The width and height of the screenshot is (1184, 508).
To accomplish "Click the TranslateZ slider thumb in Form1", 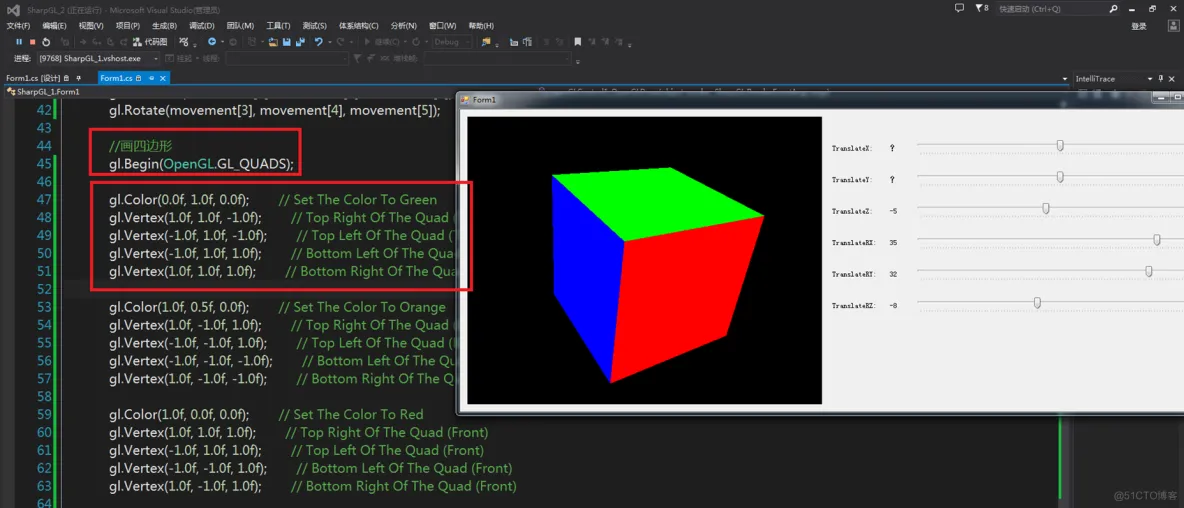I will click(1046, 208).
